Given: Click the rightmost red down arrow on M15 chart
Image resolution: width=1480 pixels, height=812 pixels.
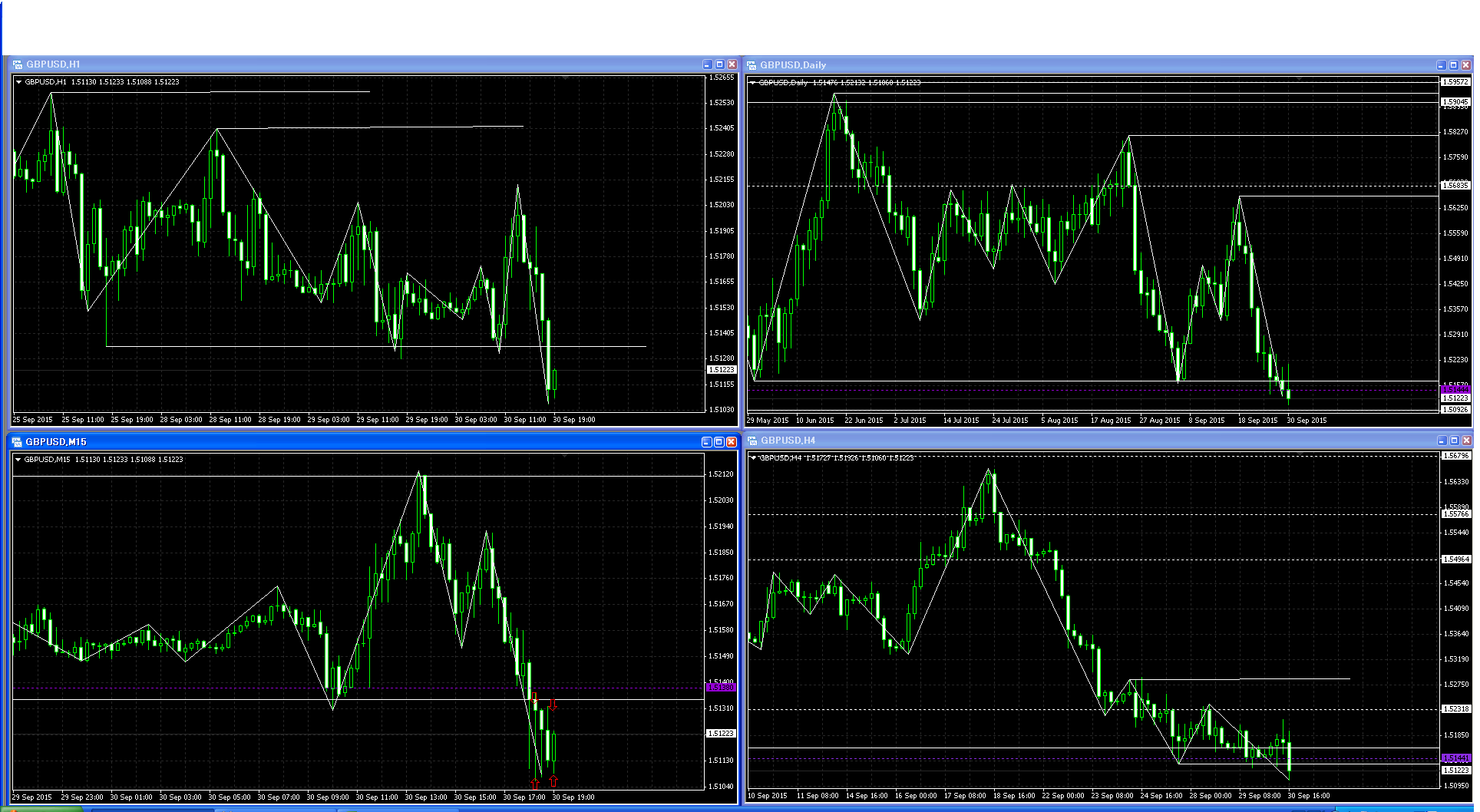Looking at the screenshot, I should [553, 704].
